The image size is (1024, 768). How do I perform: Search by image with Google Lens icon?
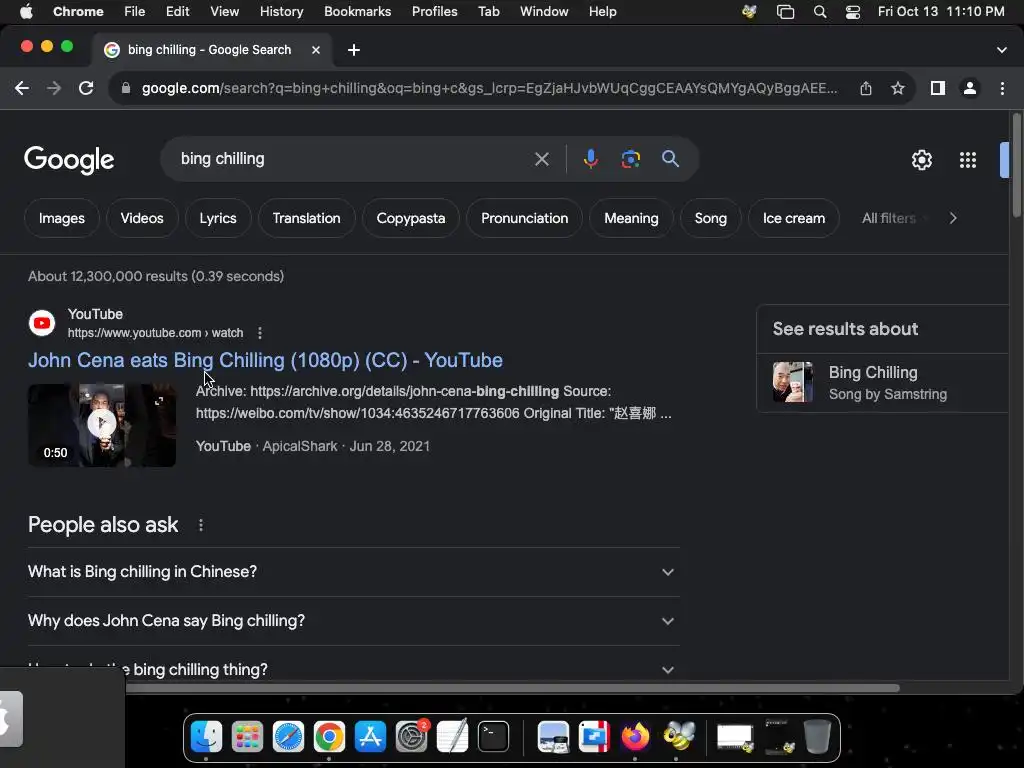pyautogui.click(x=630, y=159)
